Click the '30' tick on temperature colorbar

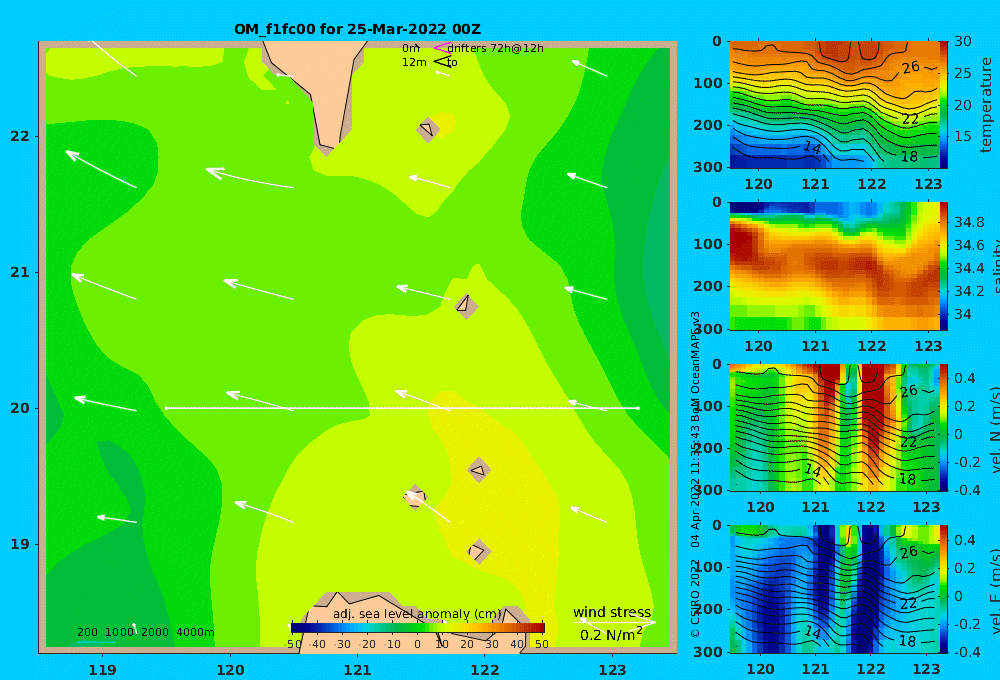(x=963, y=41)
